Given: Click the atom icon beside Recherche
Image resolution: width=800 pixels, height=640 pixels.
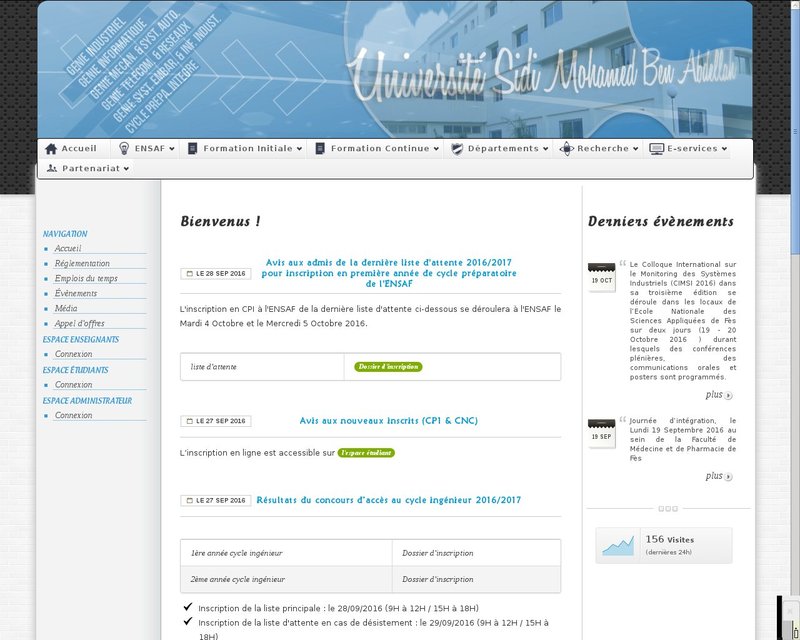Looking at the screenshot, I should click(566, 149).
